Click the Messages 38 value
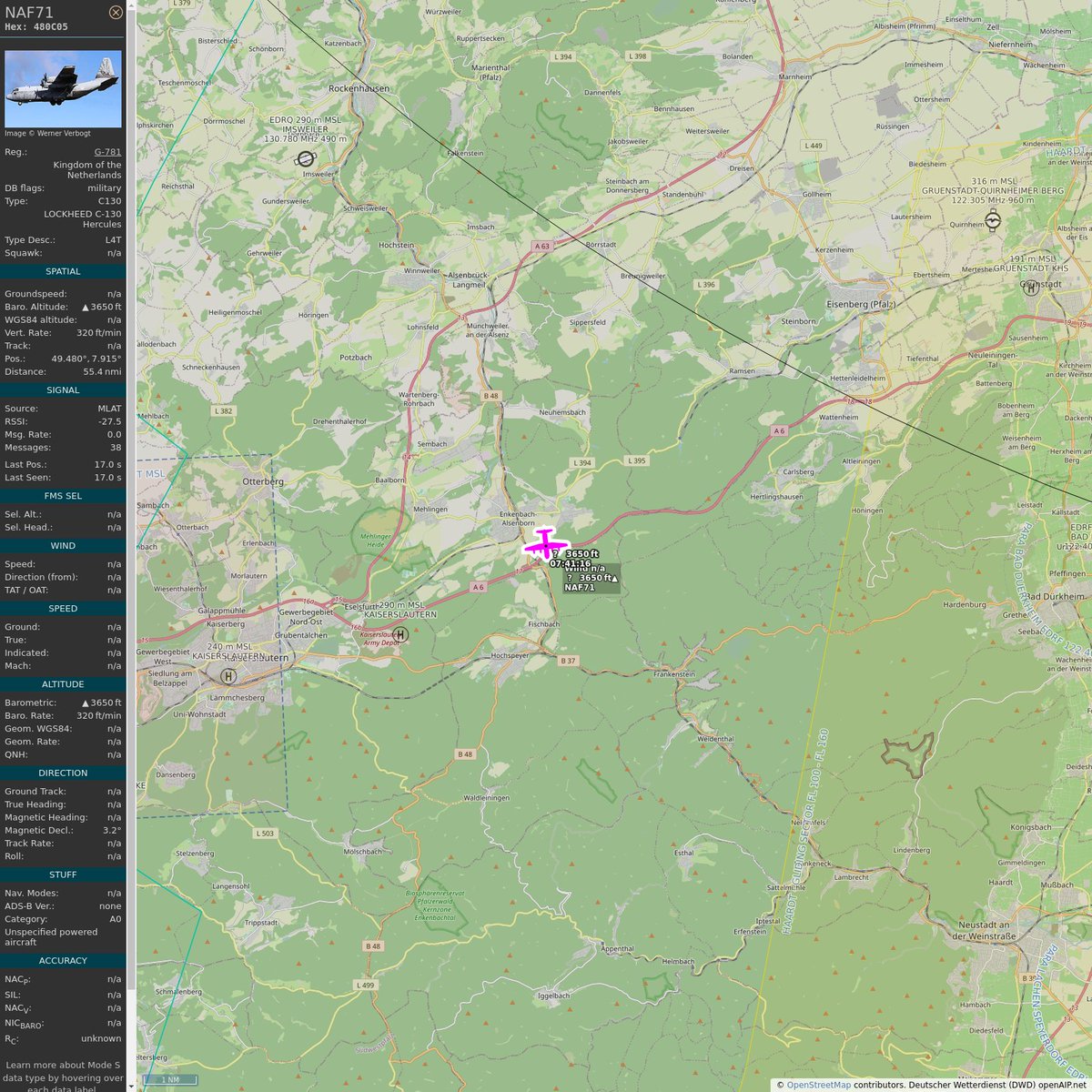Image resolution: width=1092 pixels, height=1092 pixels. pos(116,447)
